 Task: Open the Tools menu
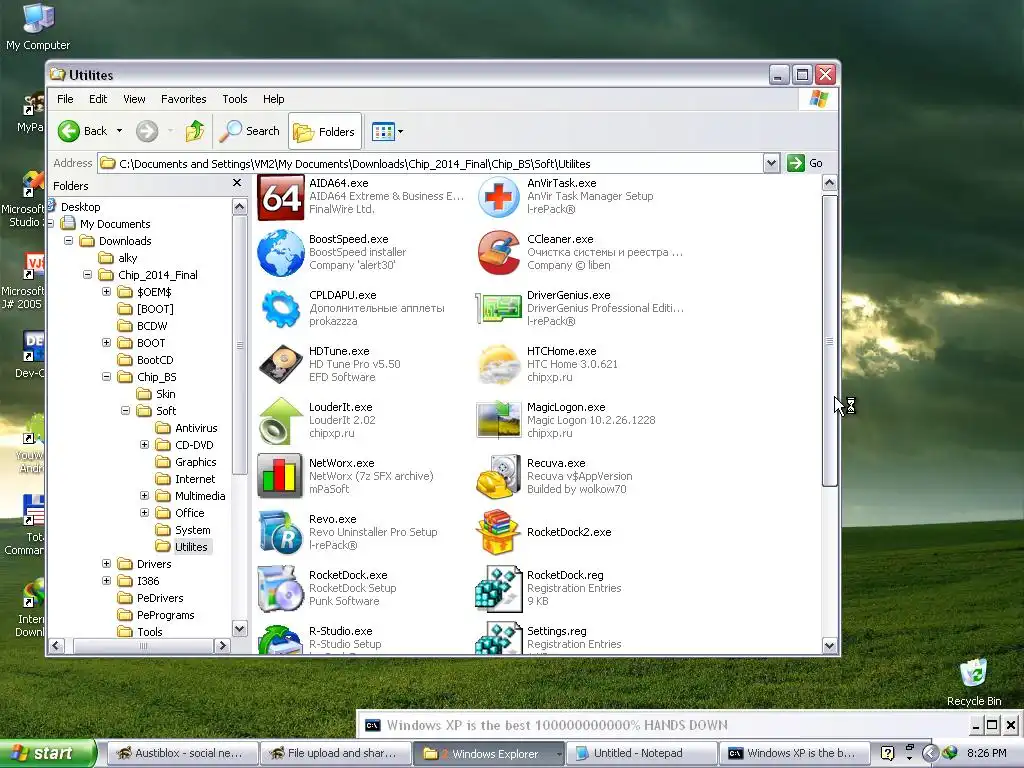(x=234, y=99)
